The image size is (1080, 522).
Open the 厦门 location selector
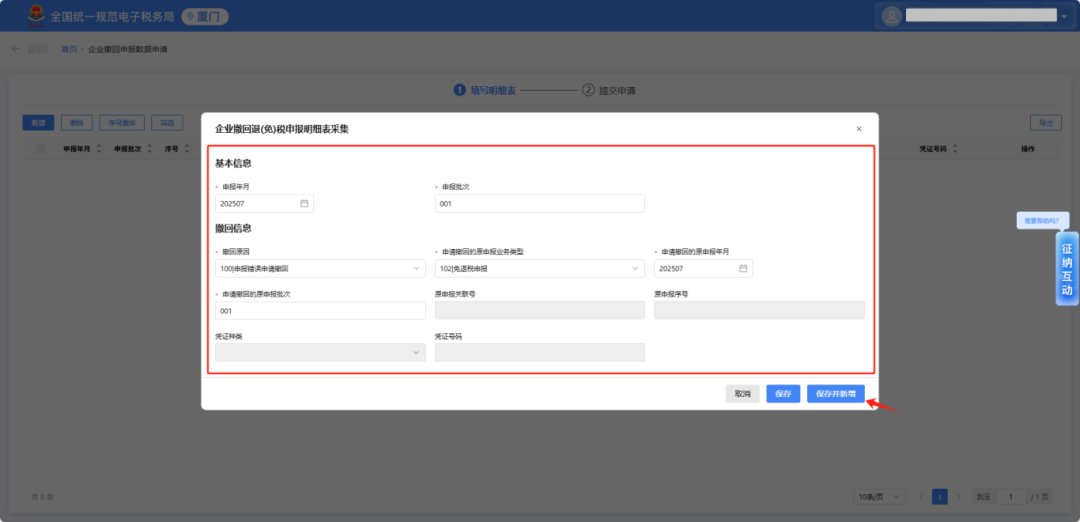205,17
